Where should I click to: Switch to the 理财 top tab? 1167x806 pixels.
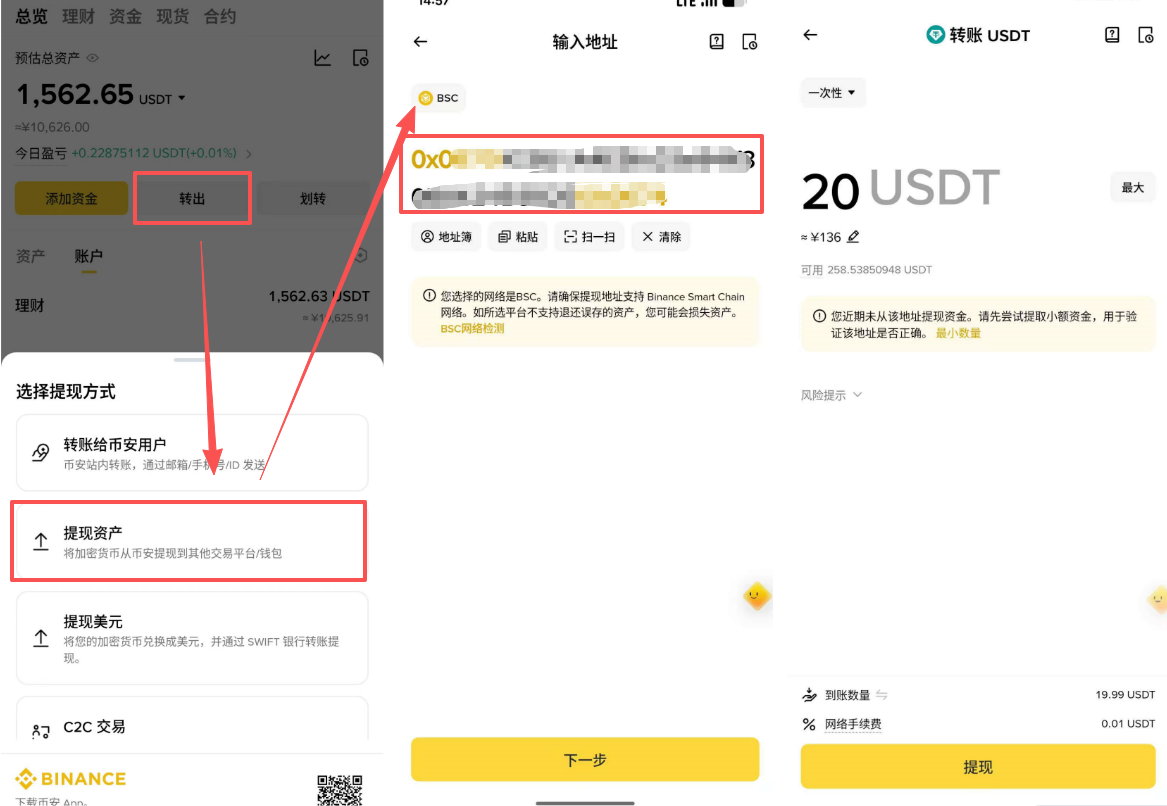click(78, 16)
